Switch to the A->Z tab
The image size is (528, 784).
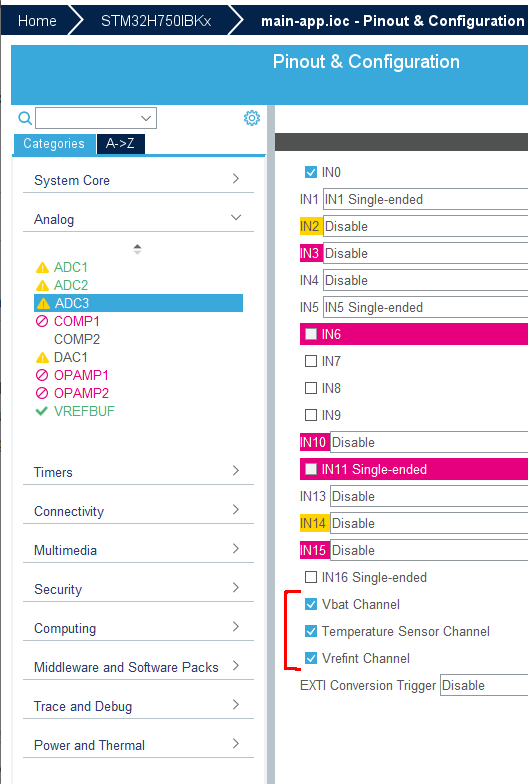tap(120, 144)
